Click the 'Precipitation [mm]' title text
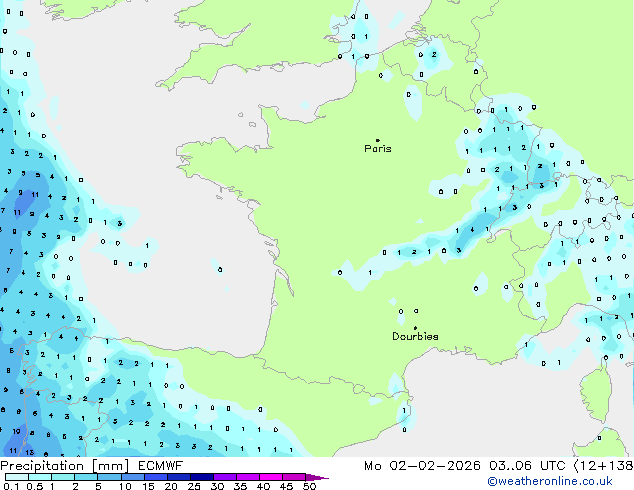This screenshot has height=490, width=634. click(65, 466)
